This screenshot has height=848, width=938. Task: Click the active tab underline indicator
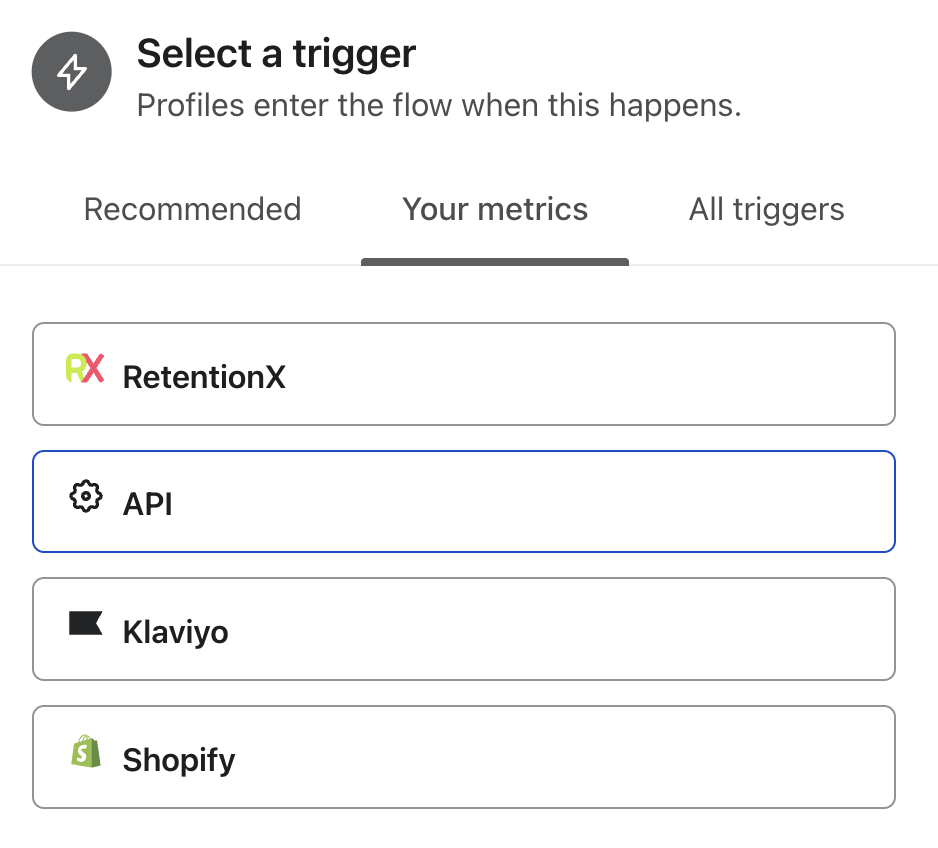coord(494,261)
